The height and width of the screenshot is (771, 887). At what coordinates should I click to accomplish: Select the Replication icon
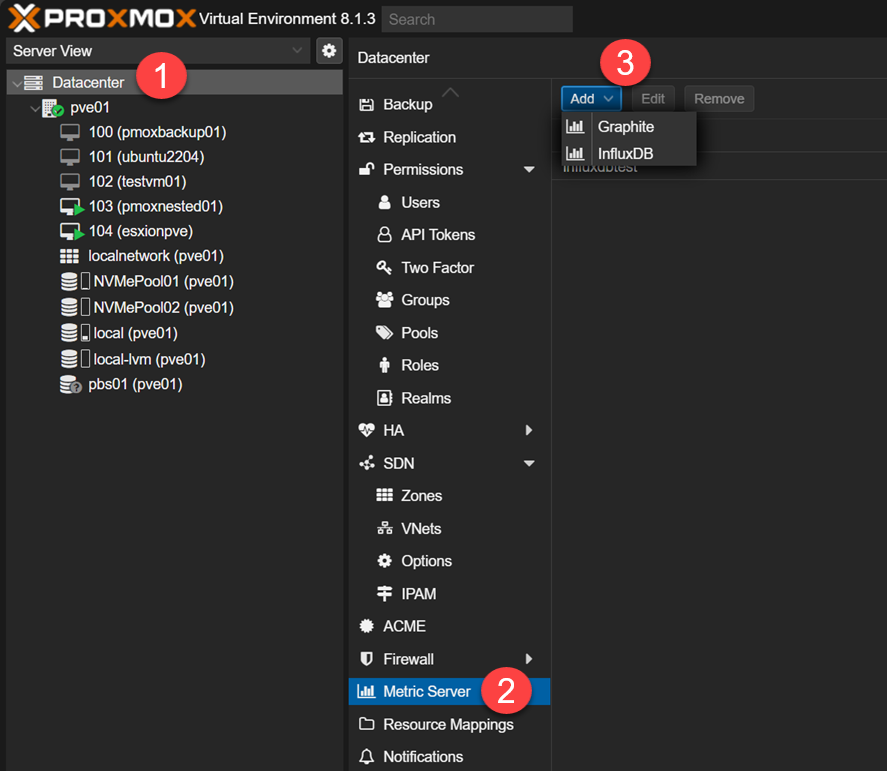click(368, 137)
